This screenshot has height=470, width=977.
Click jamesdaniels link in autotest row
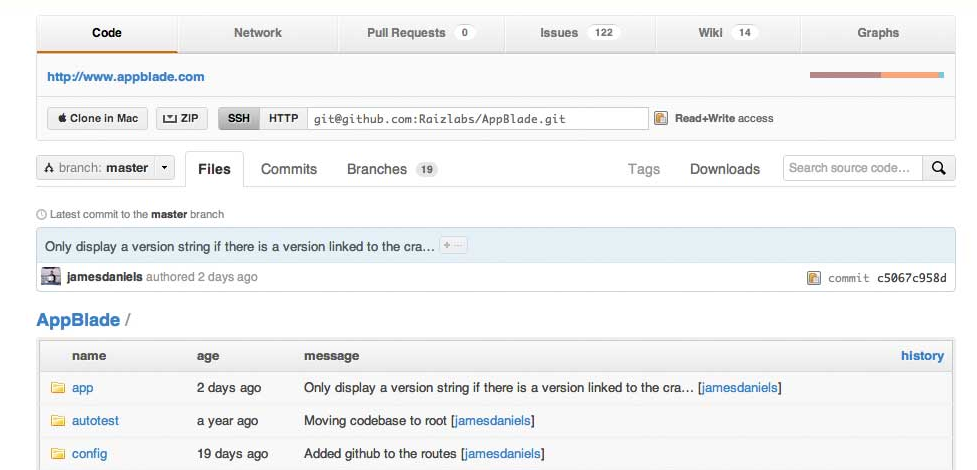492,421
